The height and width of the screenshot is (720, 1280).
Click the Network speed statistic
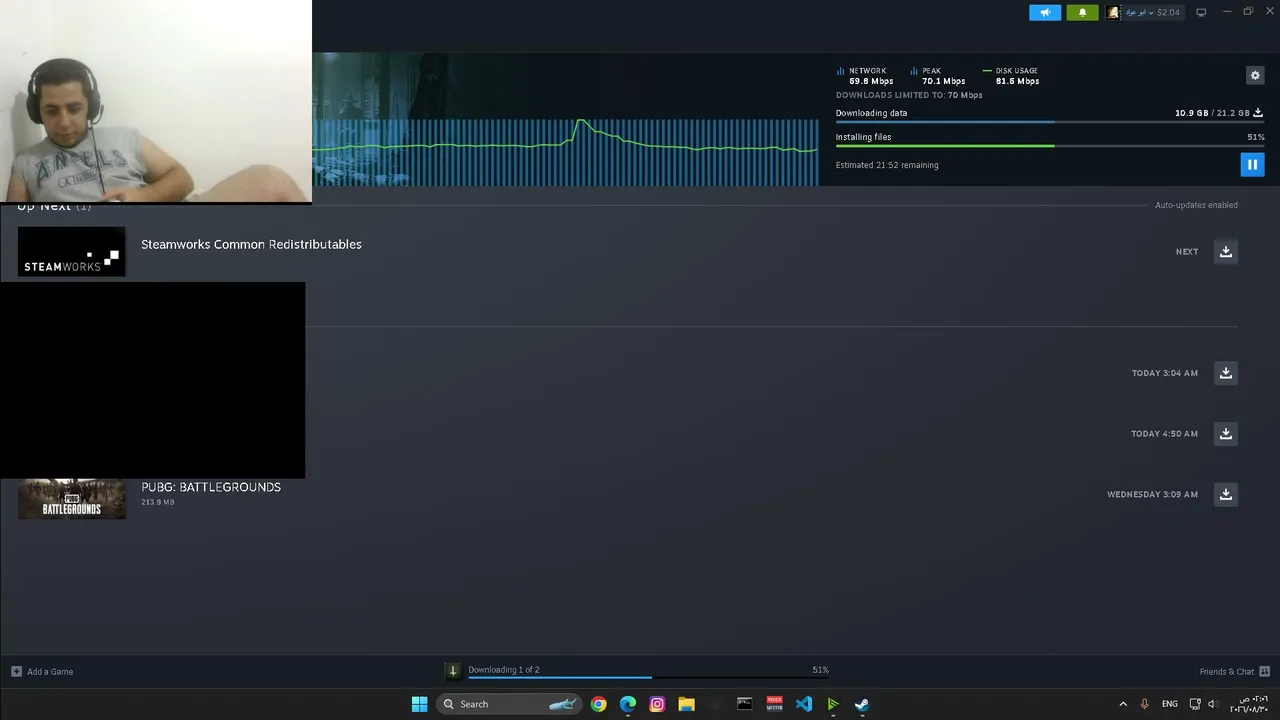click(865, 76)
